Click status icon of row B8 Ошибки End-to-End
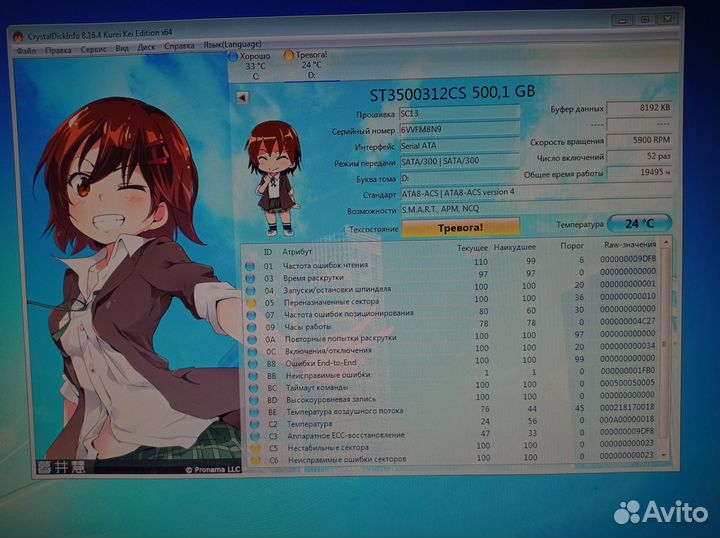Viewport: 720px width, 538px height. tap(253, 364)
